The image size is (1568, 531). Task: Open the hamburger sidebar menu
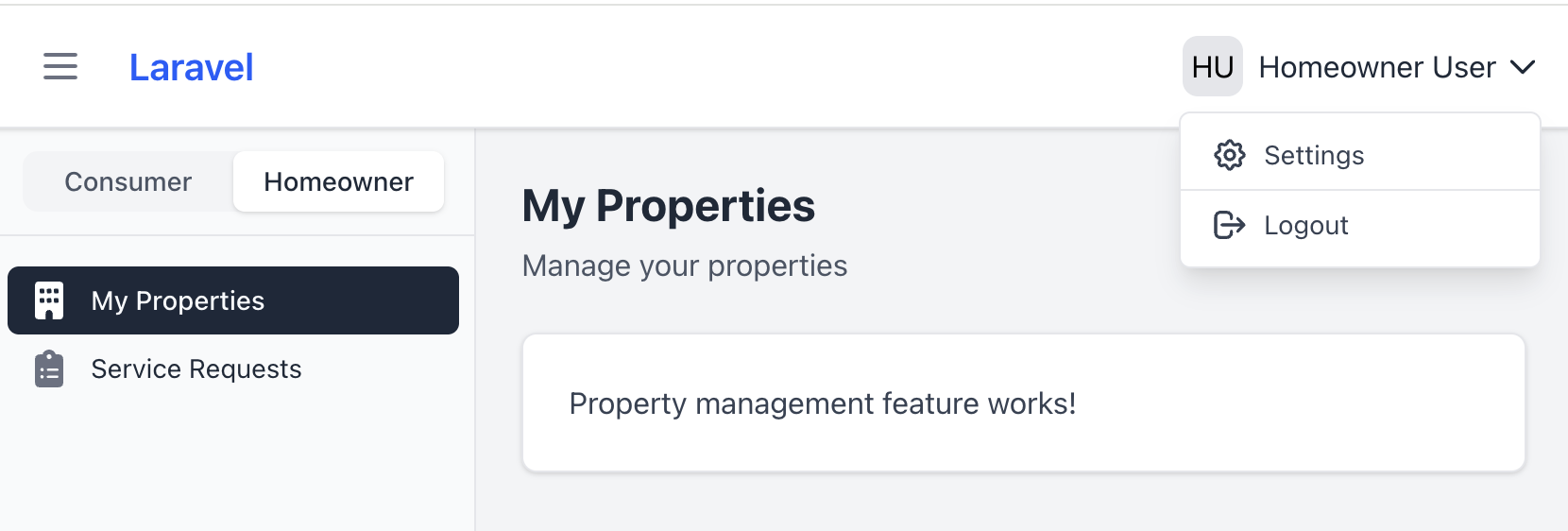coord(60,67)
